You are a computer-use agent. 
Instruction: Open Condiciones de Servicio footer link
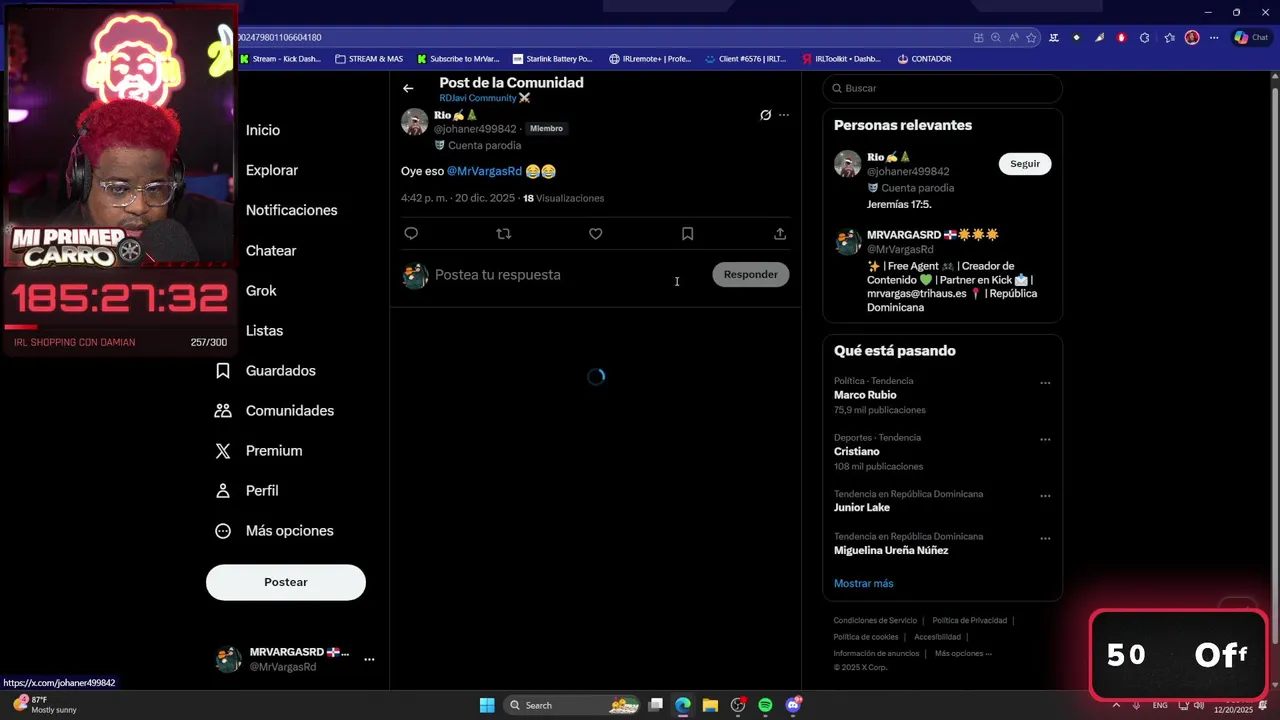coord(875,621)
